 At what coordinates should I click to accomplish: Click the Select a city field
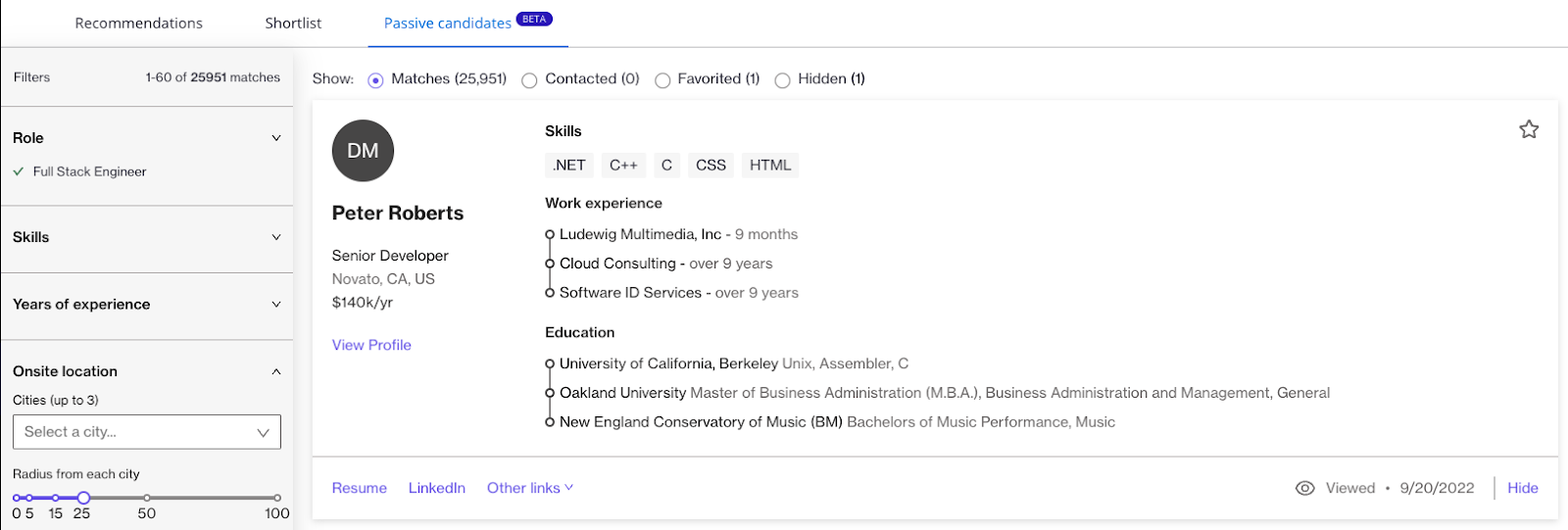tap(146, 432)
